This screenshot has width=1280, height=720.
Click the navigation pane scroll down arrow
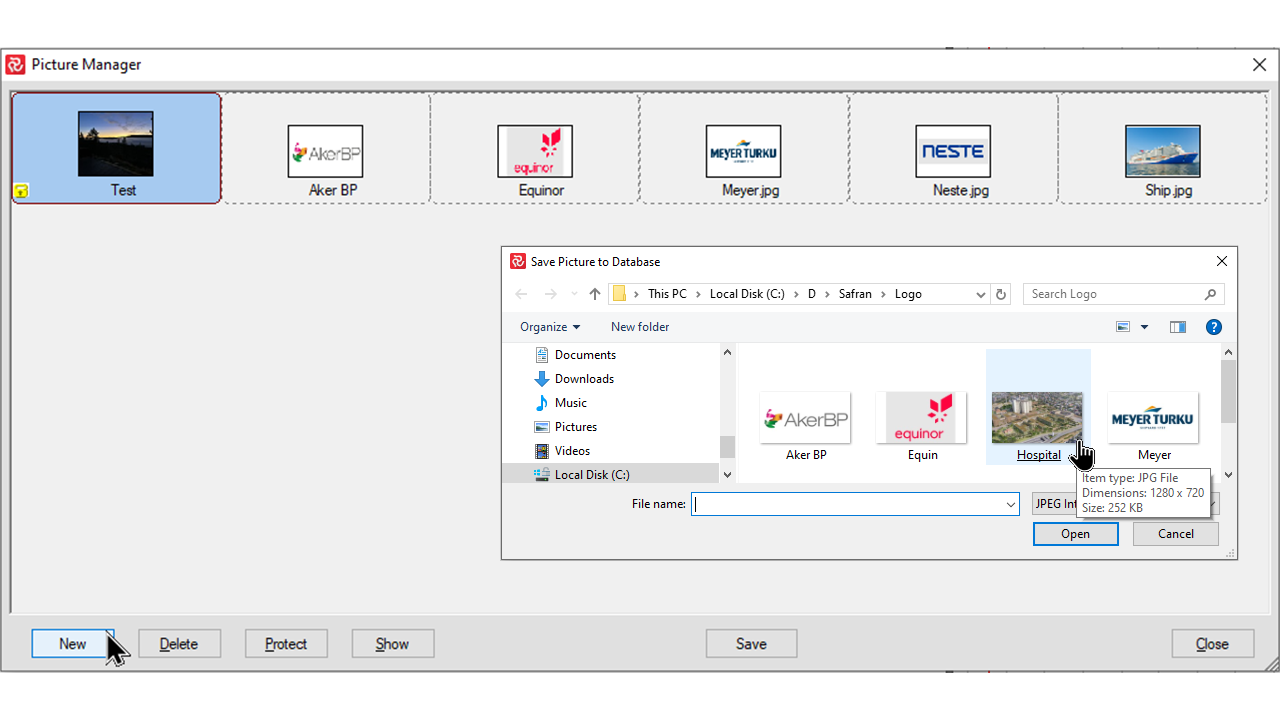click(727, 475)
